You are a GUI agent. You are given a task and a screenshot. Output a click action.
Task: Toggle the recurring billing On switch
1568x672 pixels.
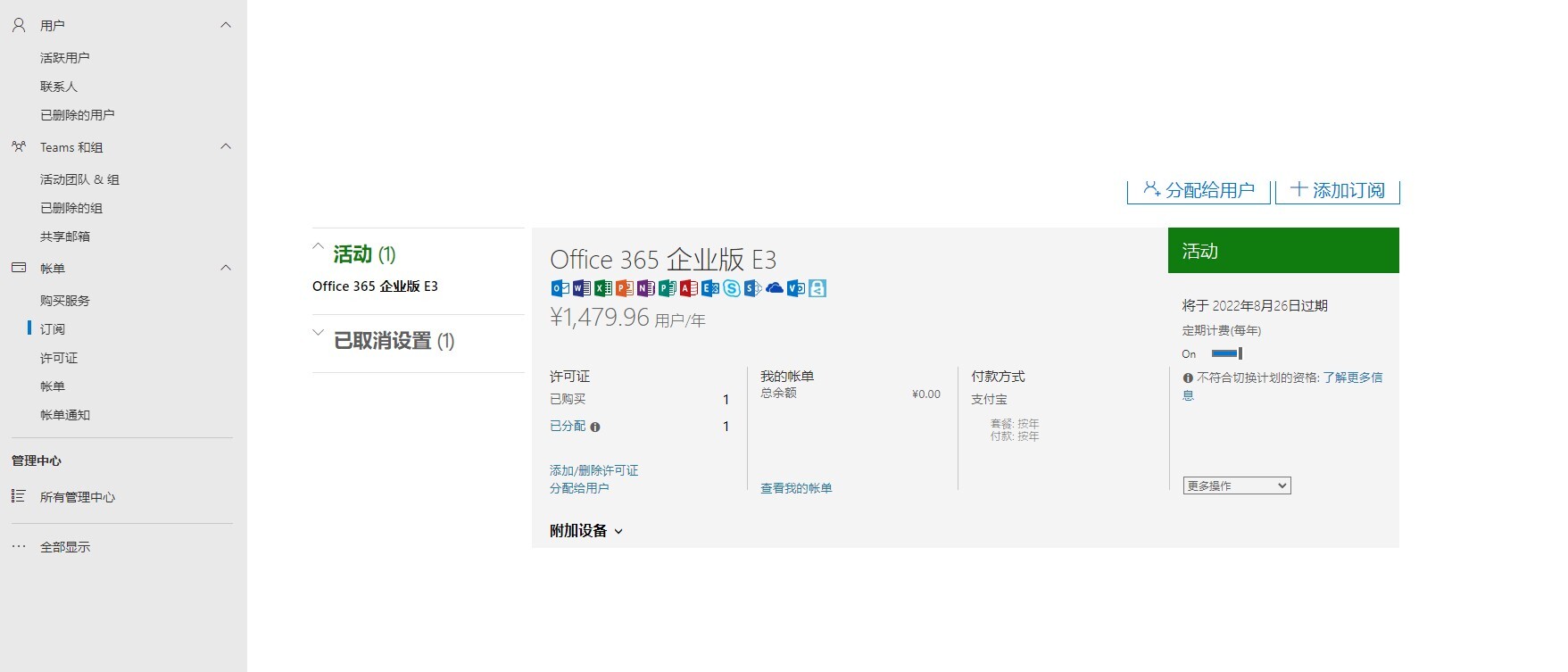point(1226,353)
